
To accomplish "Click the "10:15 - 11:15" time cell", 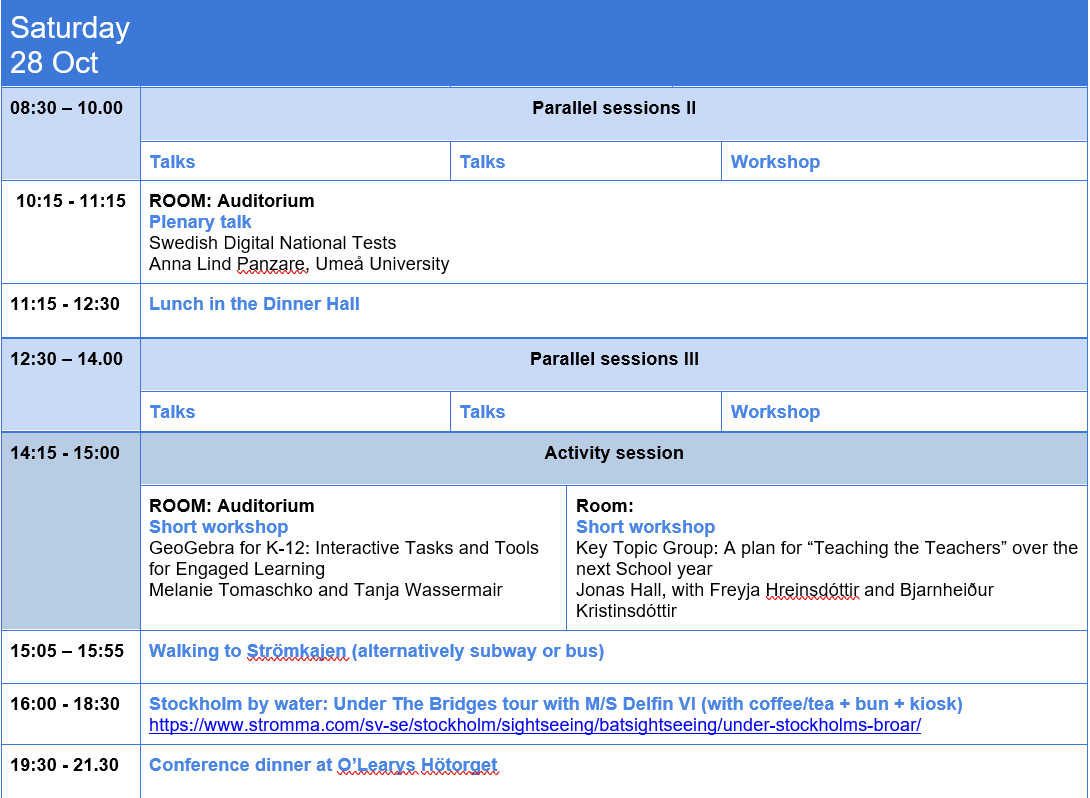I will (70, 201).
